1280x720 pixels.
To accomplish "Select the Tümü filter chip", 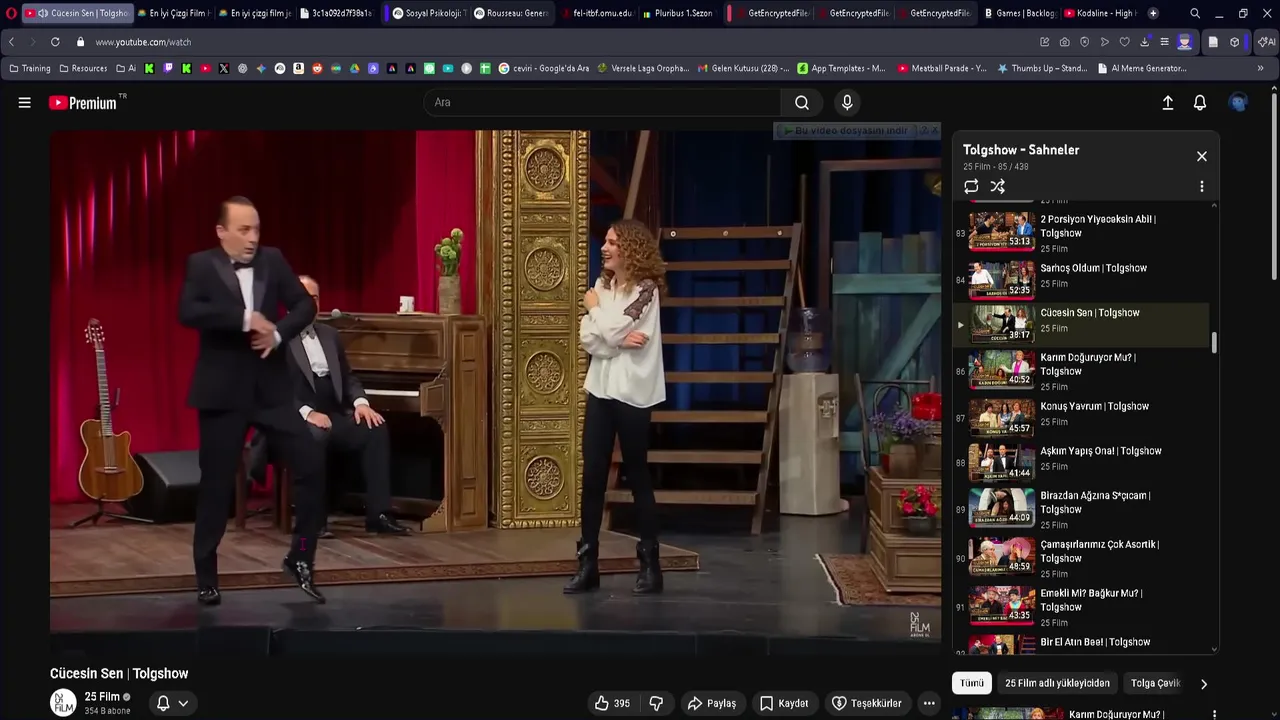I will coord(972,683).
